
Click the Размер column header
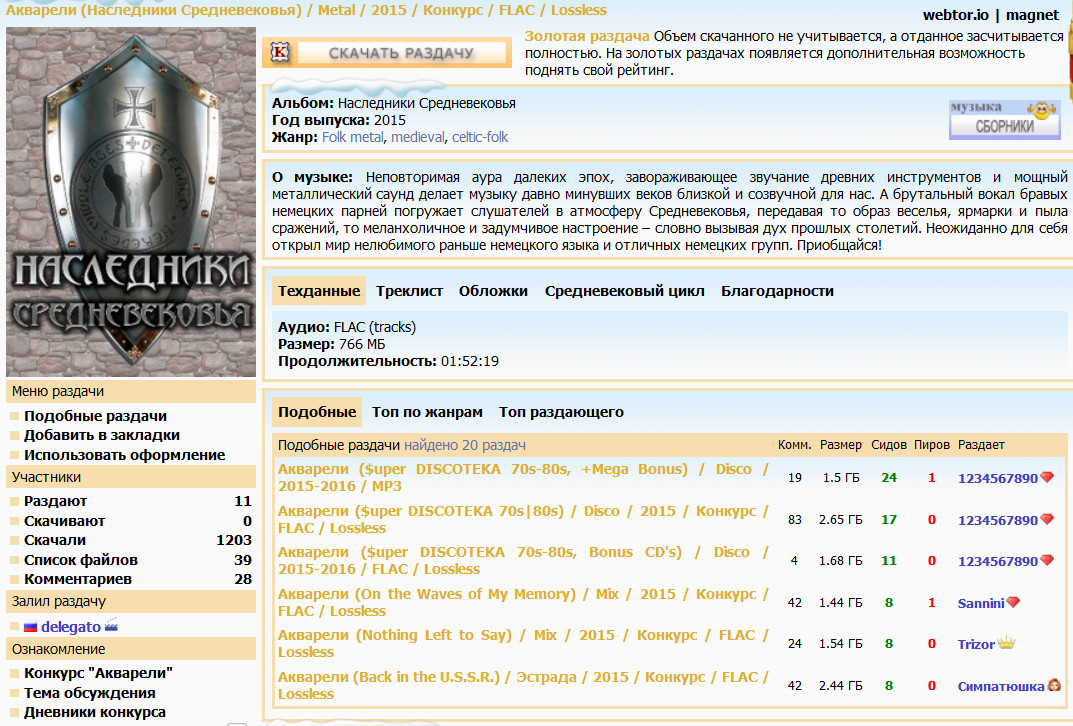coord(841,445)
